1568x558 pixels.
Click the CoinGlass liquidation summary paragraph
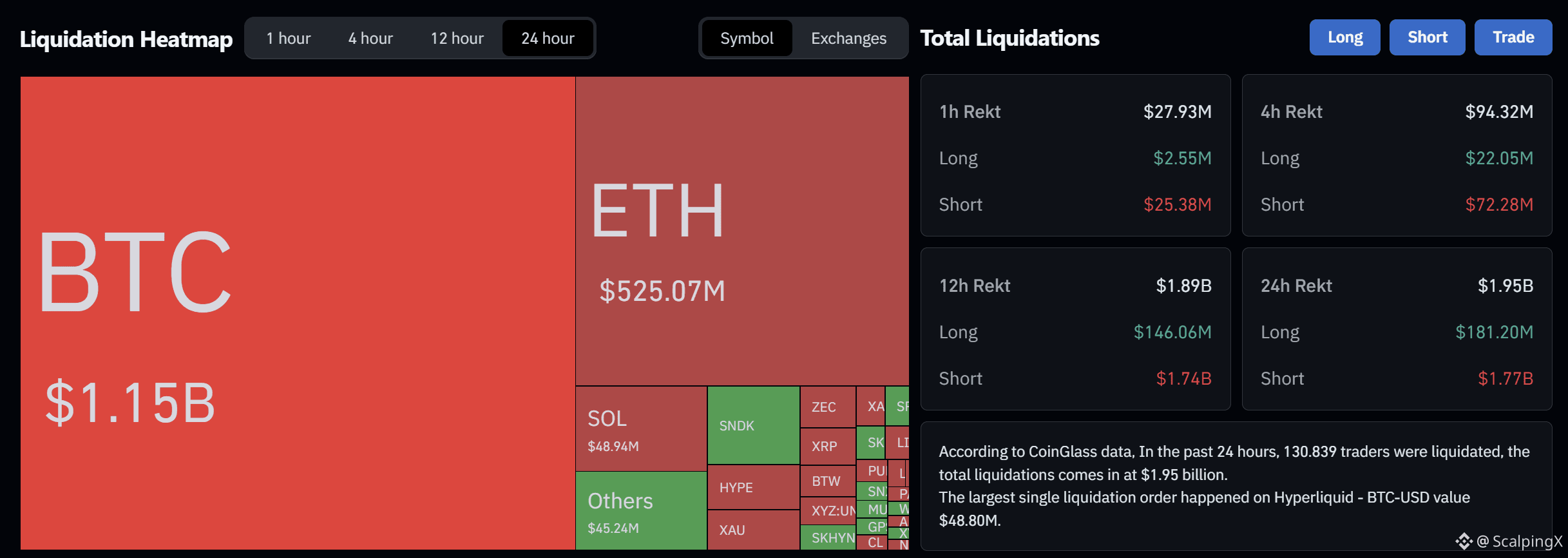1234,486
